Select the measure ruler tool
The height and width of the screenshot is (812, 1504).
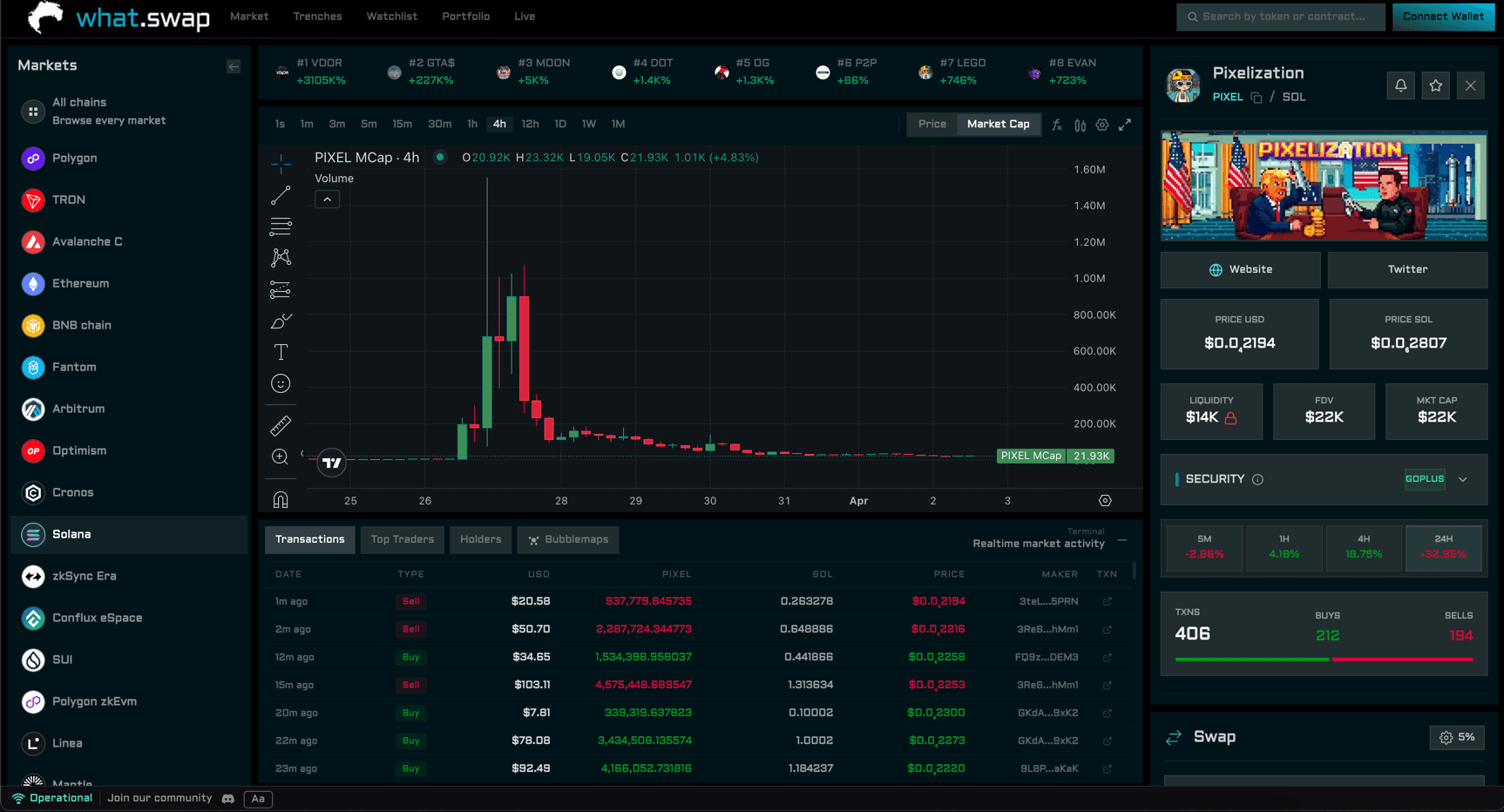(281, 425)
